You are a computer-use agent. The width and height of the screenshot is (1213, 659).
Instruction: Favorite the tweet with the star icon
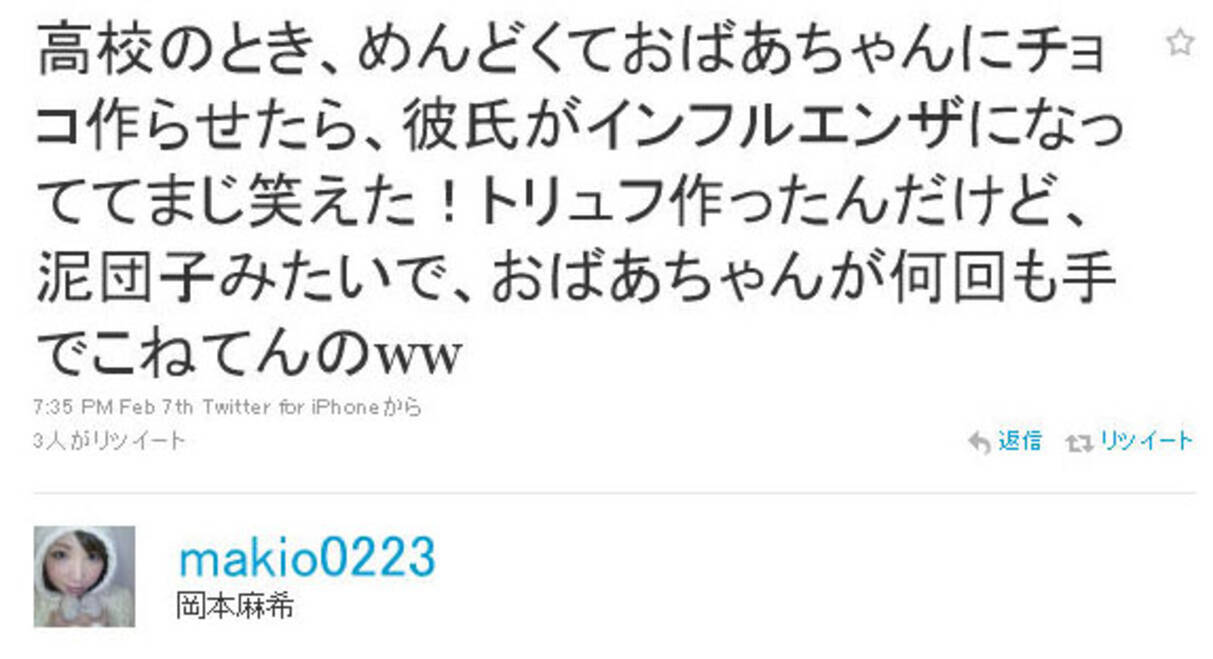coord(1180,42)
